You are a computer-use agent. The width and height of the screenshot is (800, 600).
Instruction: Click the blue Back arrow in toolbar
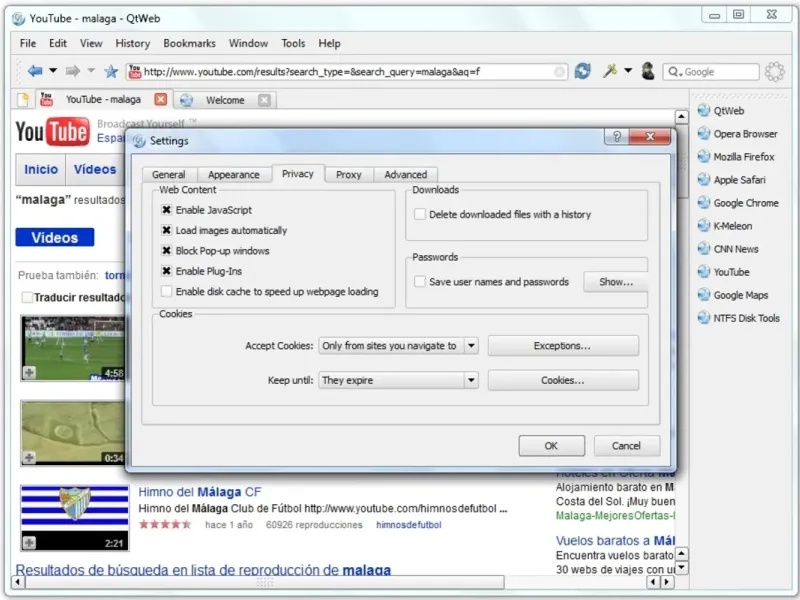coord(35,71)
